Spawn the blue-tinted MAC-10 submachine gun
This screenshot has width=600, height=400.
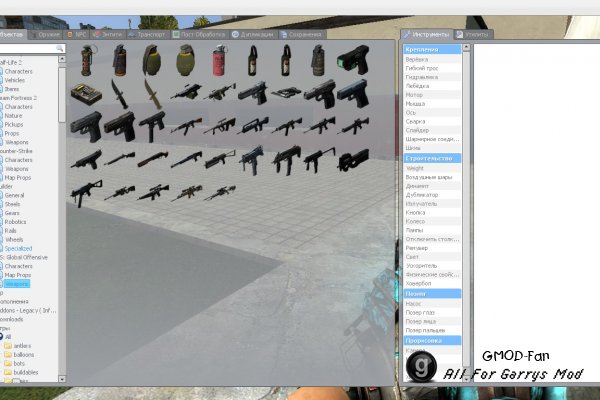point(253,160)
